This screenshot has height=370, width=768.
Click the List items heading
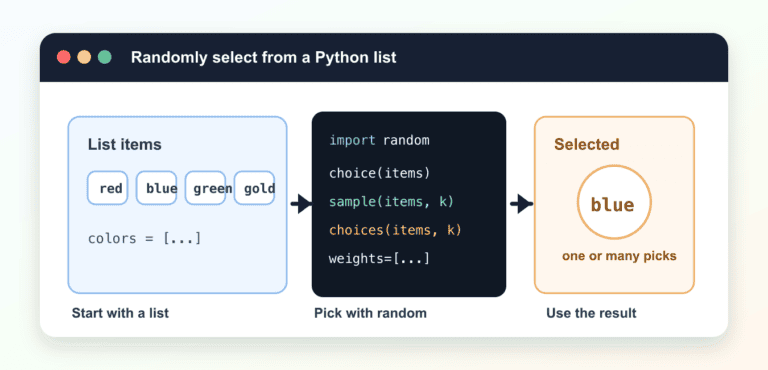(124, 145)
